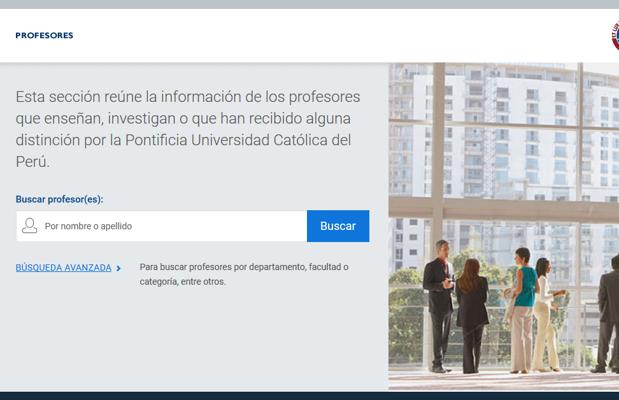619x400 pixels.
Task: Click the 'Buscar profesor(es):' label
Action: point(59,199)
